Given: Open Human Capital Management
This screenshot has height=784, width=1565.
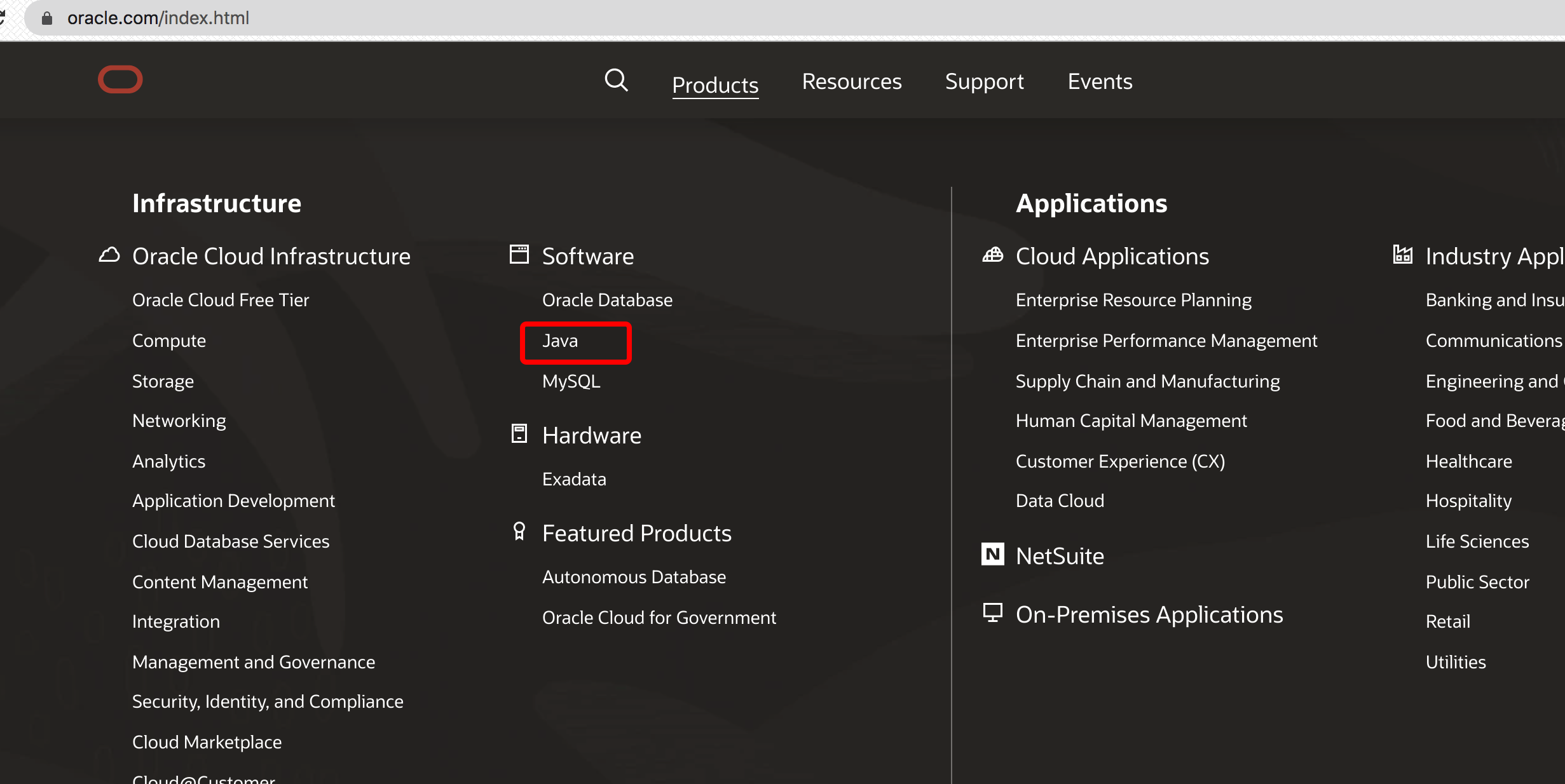Looking at the screenshot, I should click(x=1131, y=421).
